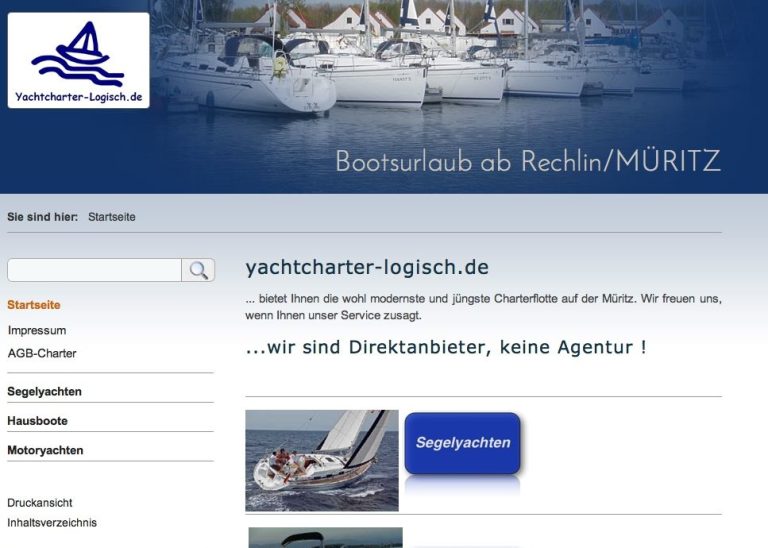Click the sailing yacht photo thumbnail
Viewport: 768px width, 548px height.
click(322, 460)
